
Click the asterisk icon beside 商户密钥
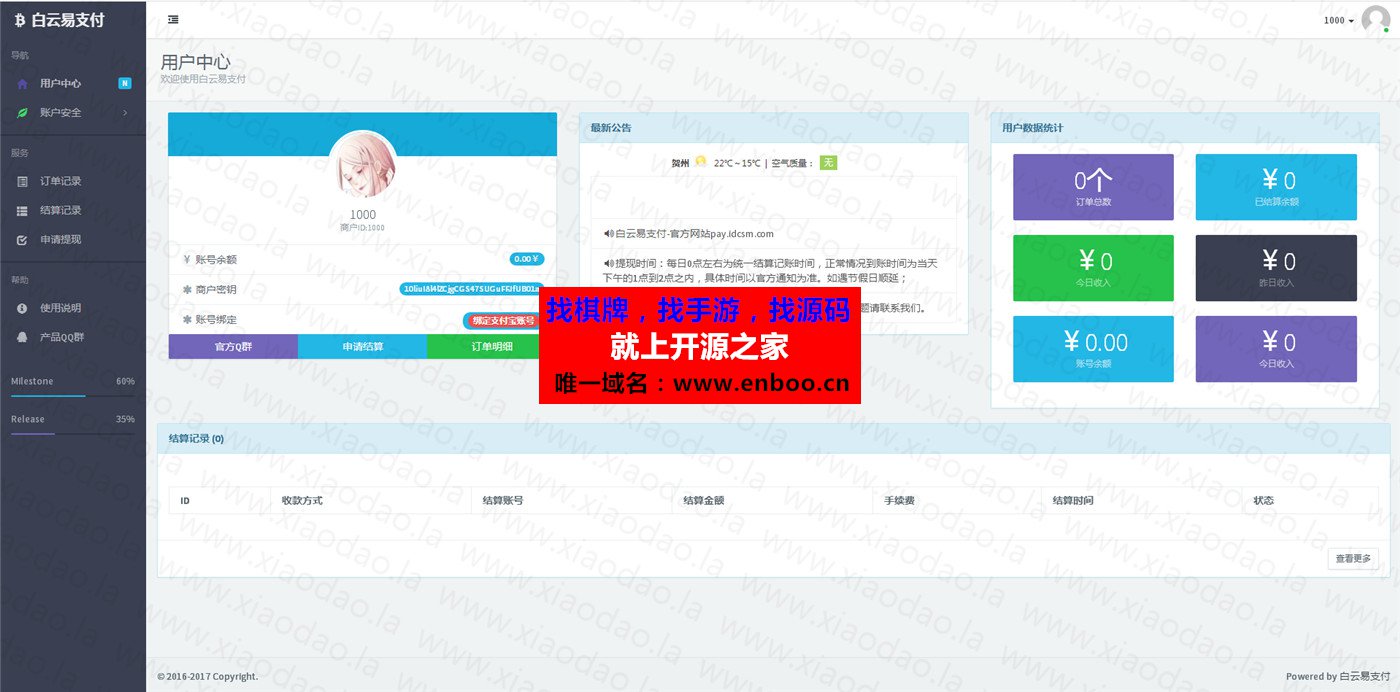click(187, 289)
